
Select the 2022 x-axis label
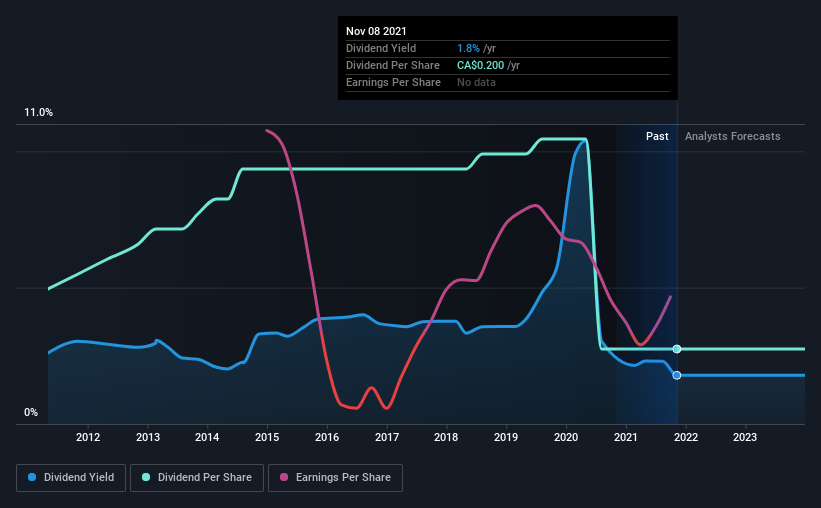click(x=686, y=437)
